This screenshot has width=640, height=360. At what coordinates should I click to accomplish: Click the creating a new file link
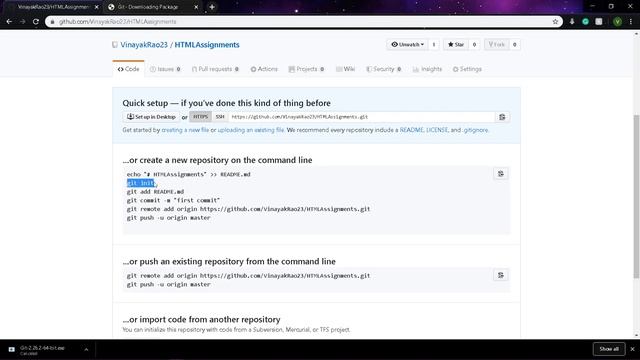185,130
